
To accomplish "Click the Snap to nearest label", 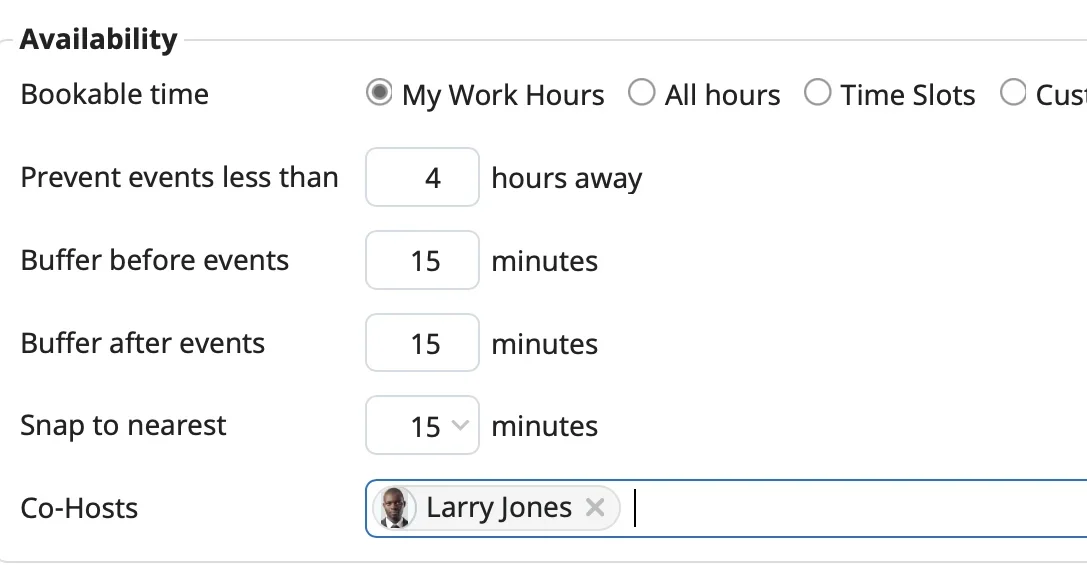I will tap(123, 426).
